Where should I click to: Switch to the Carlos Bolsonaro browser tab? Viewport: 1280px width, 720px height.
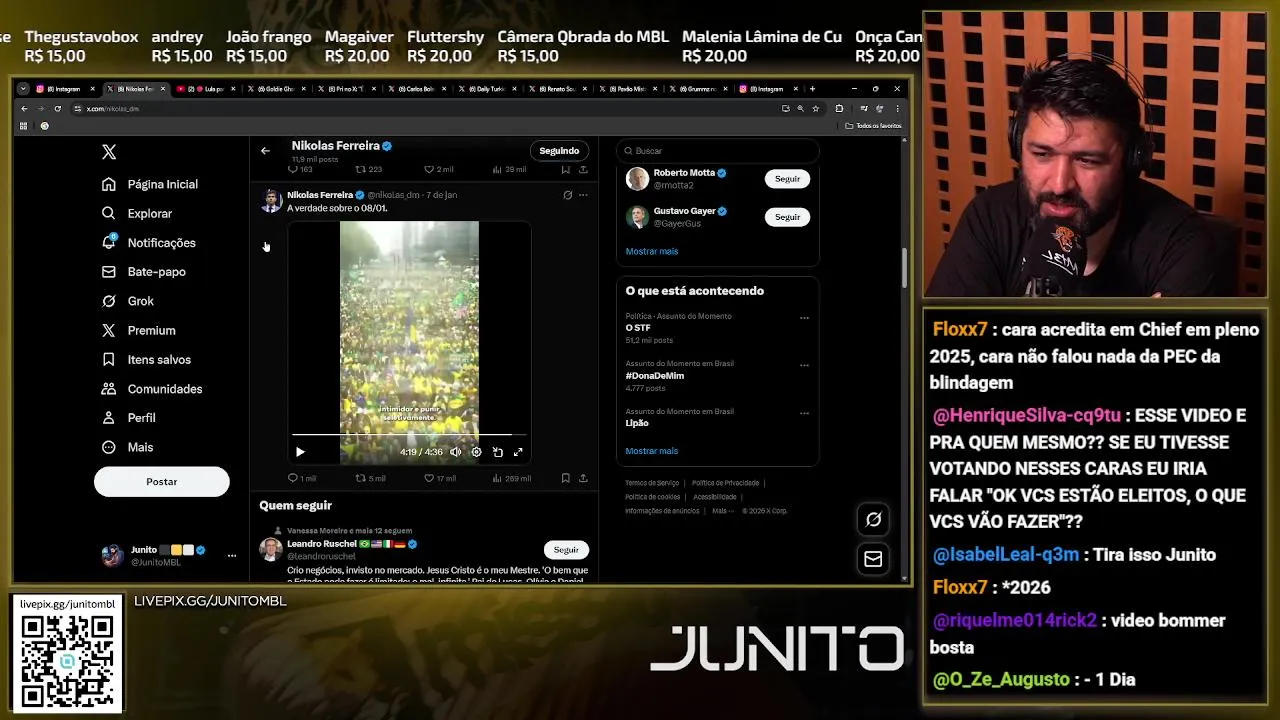(419, 89)
